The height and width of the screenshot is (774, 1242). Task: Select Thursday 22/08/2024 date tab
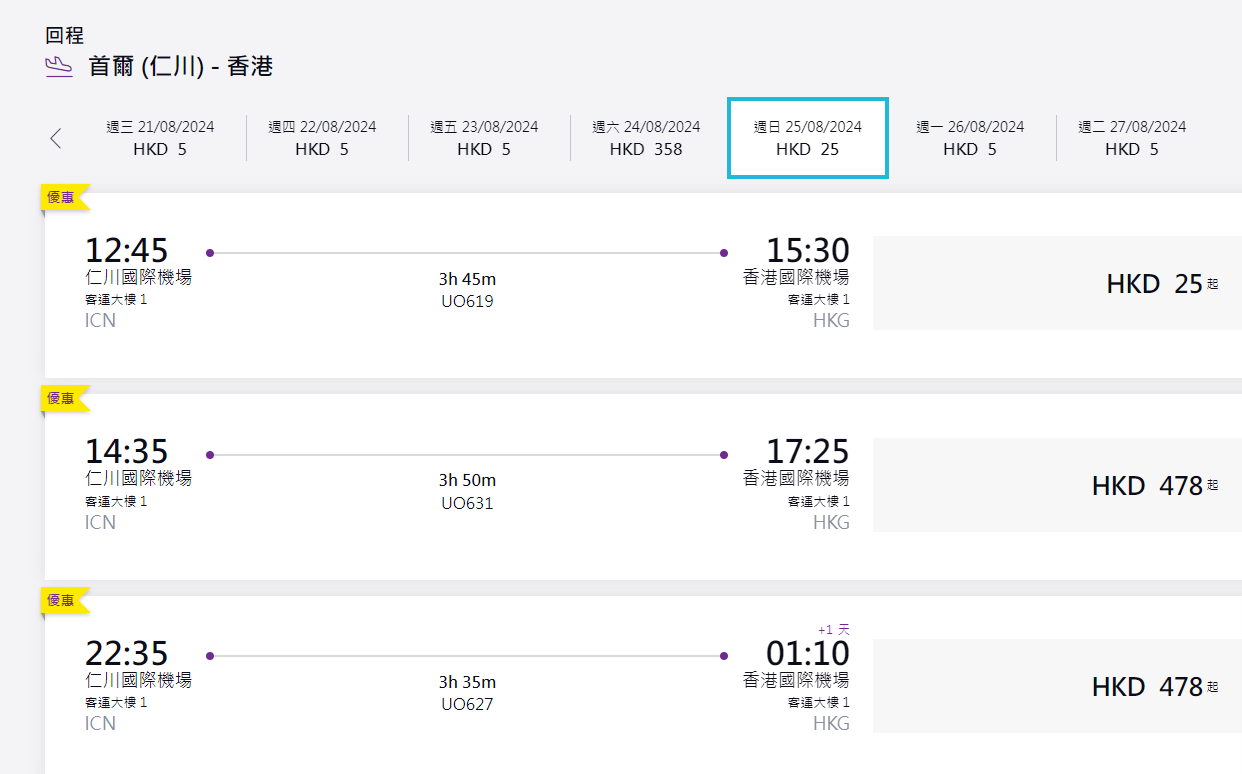[322, 138]
